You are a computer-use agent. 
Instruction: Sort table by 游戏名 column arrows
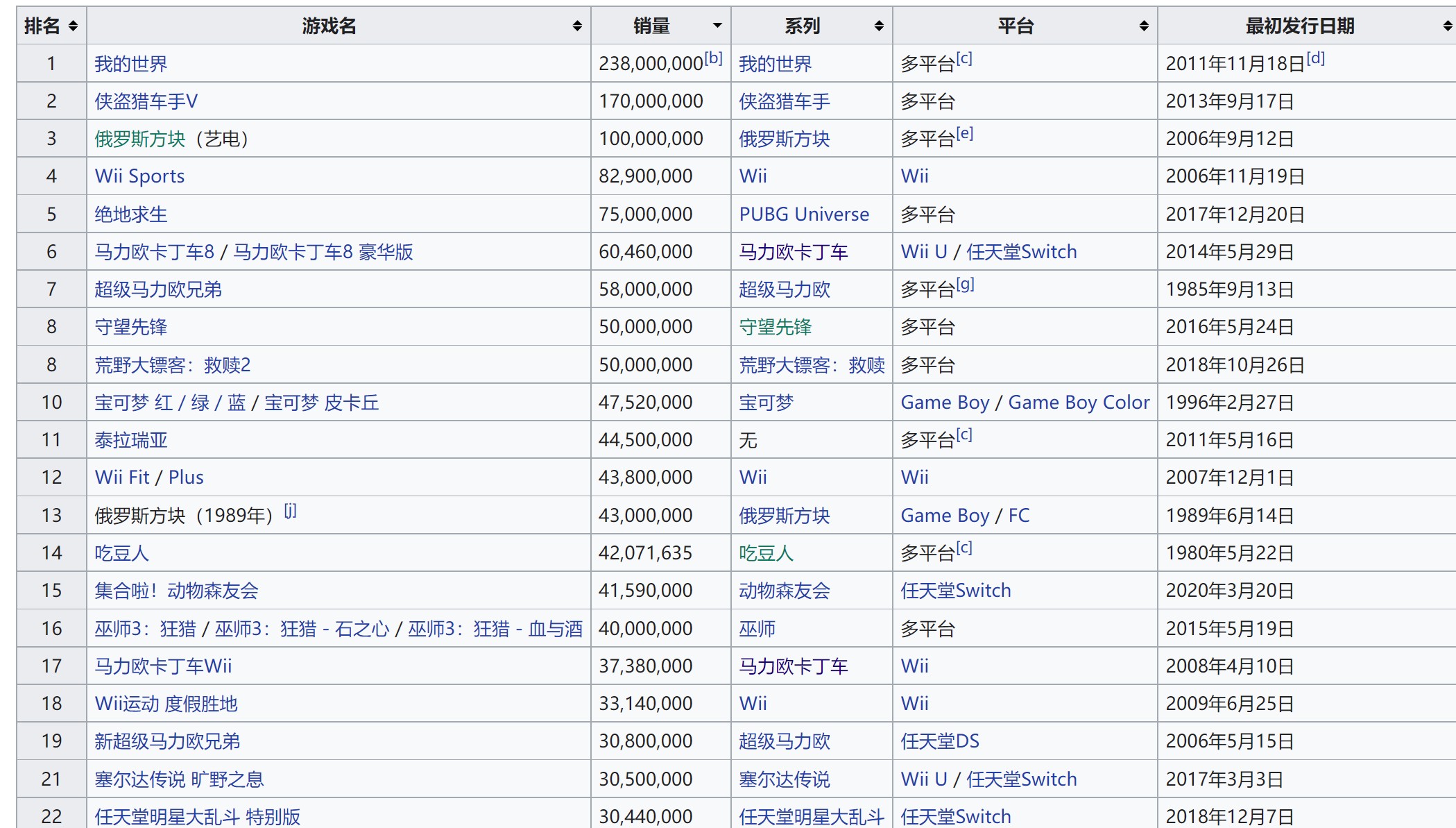point(576,26)
